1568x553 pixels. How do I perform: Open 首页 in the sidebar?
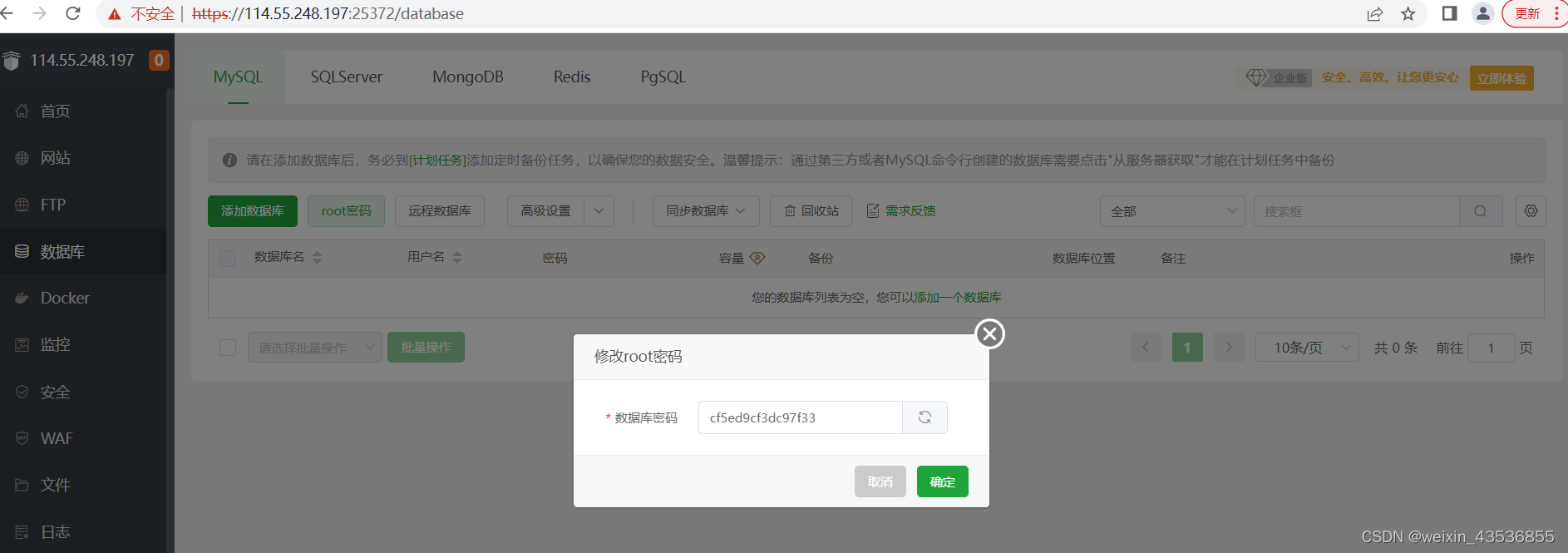(x=83, y=111)
